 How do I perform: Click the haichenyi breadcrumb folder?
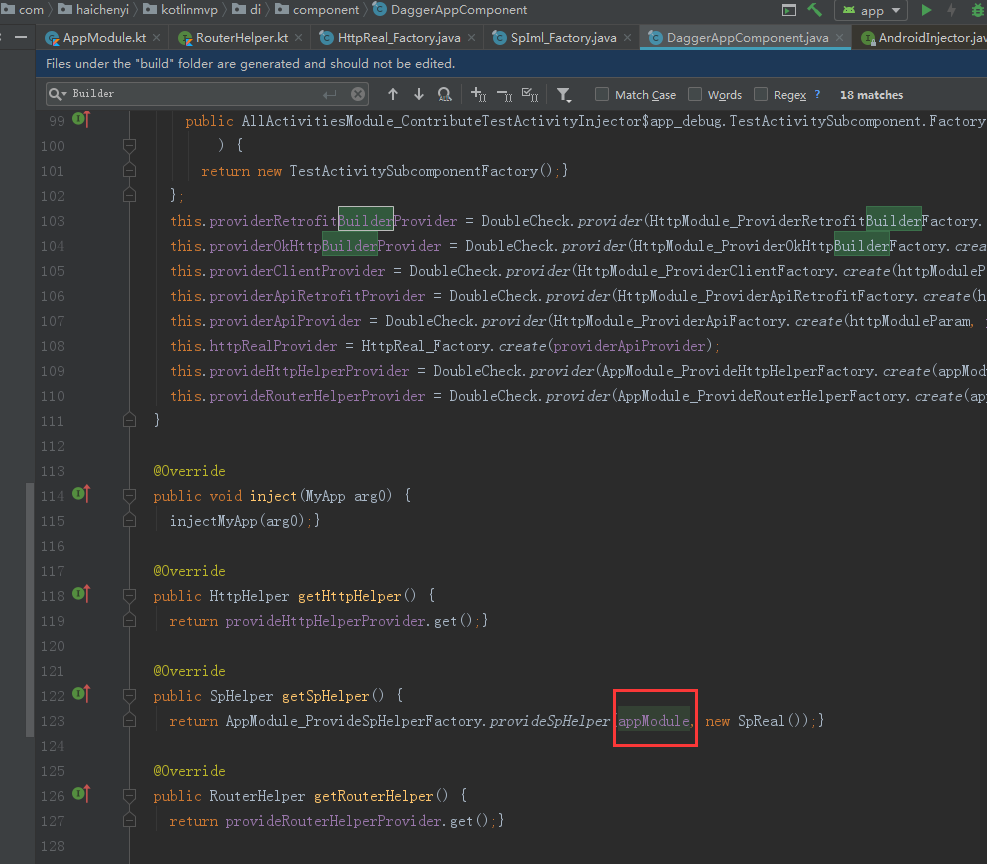(x=94, y=9)
